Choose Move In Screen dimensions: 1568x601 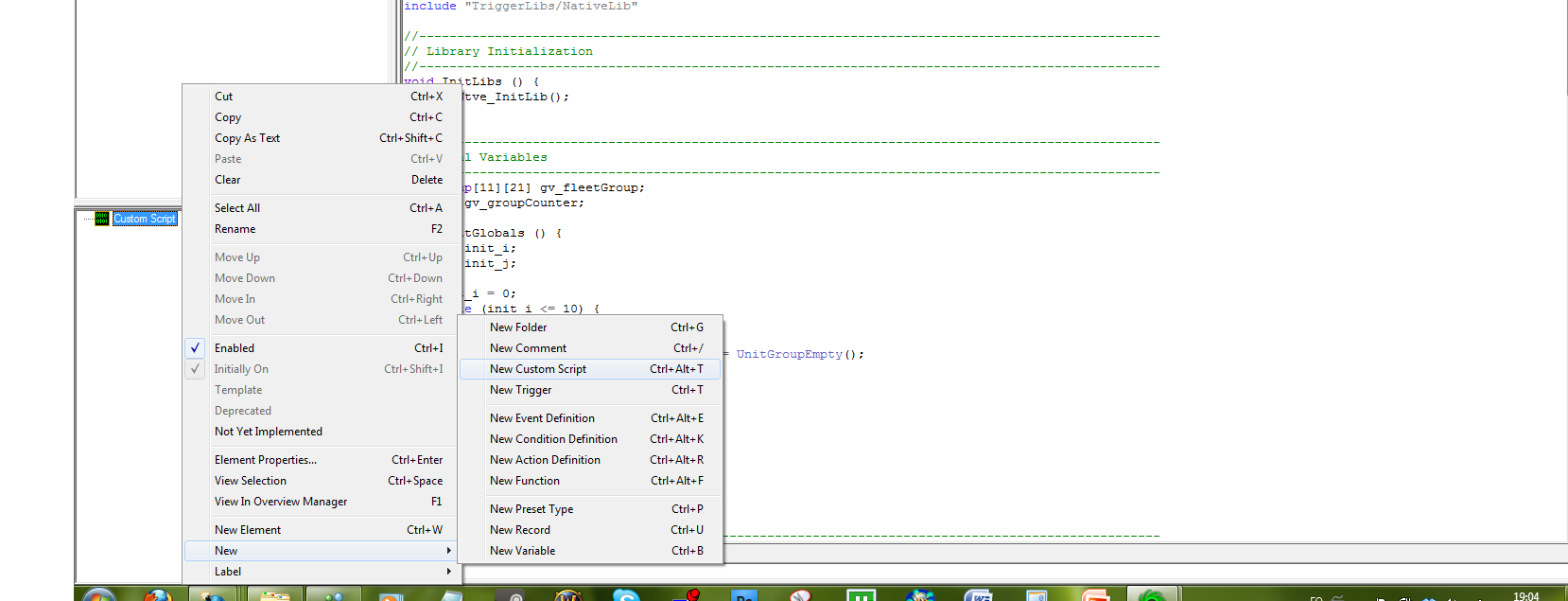tap(322, 299)
